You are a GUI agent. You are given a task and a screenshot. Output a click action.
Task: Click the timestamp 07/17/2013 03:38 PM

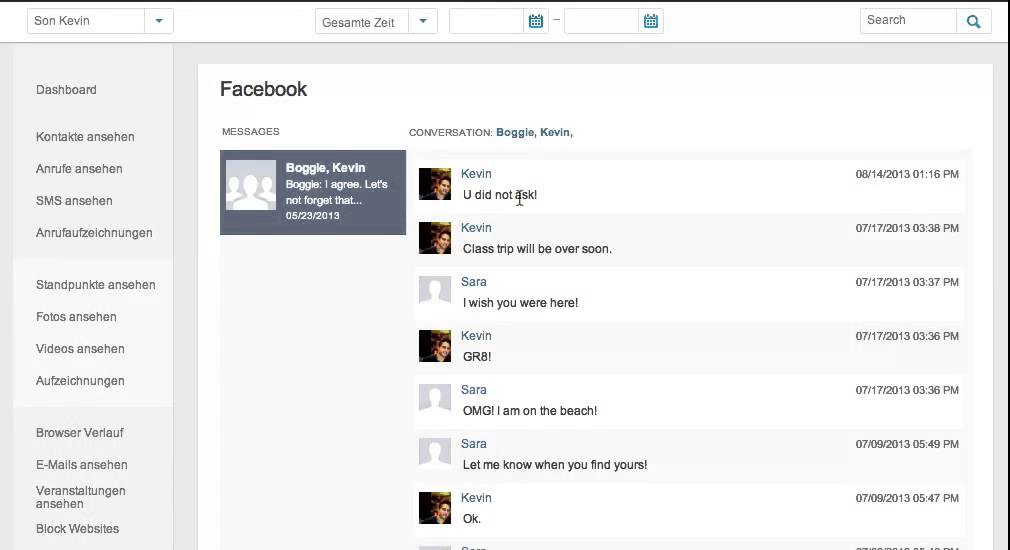[x=907, y=229]
